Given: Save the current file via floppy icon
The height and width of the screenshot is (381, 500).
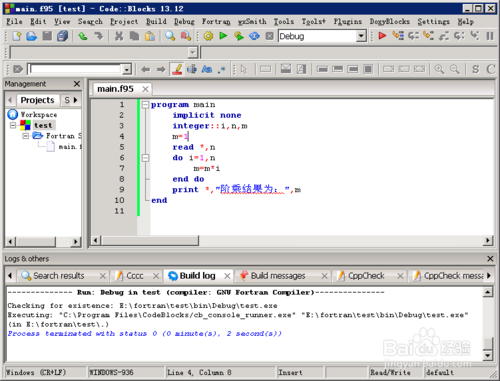Looking at the screenshot, I should (47, 36).
